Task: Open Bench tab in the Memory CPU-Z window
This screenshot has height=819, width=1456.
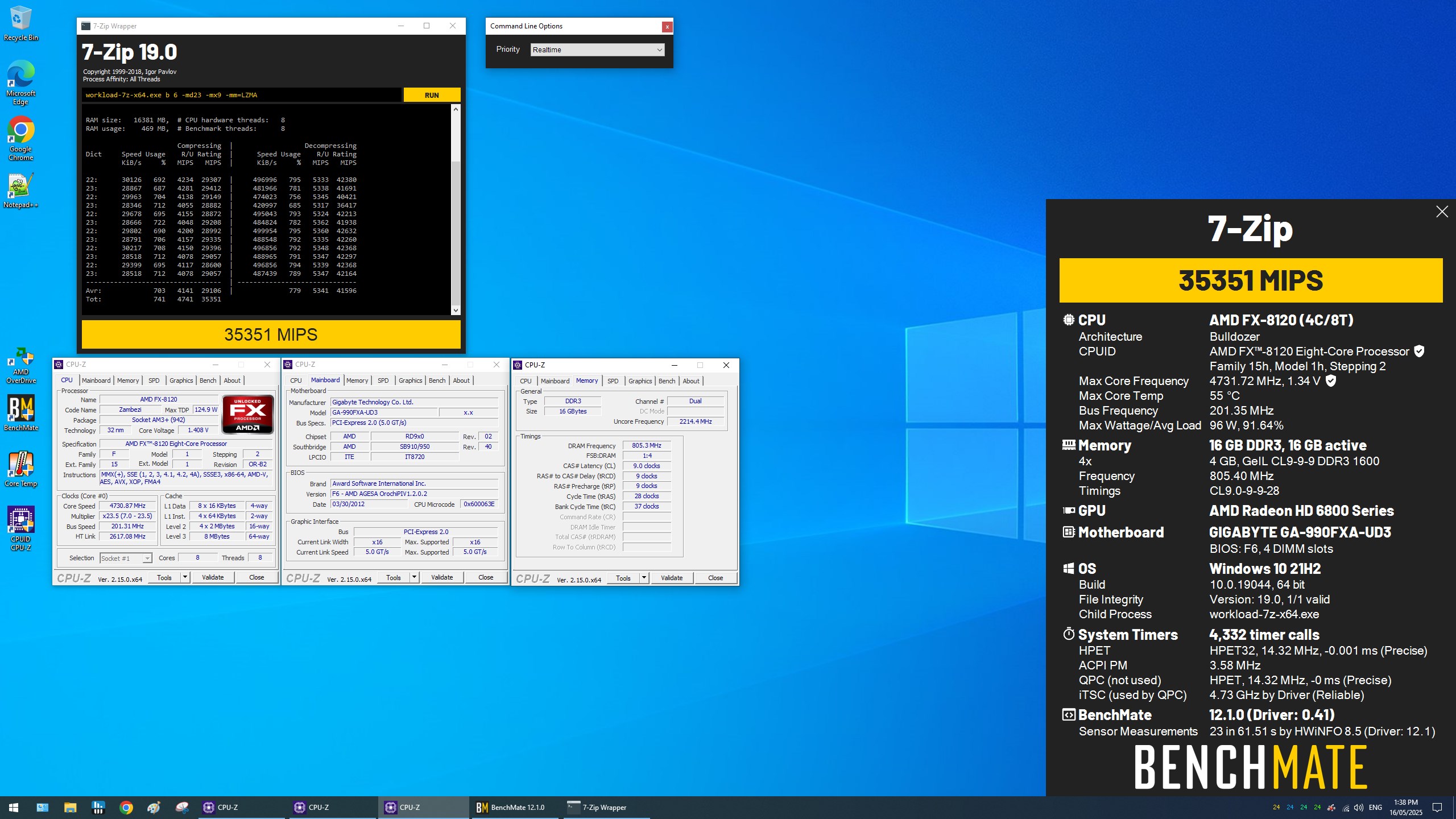Action: (x=667, y=381)
